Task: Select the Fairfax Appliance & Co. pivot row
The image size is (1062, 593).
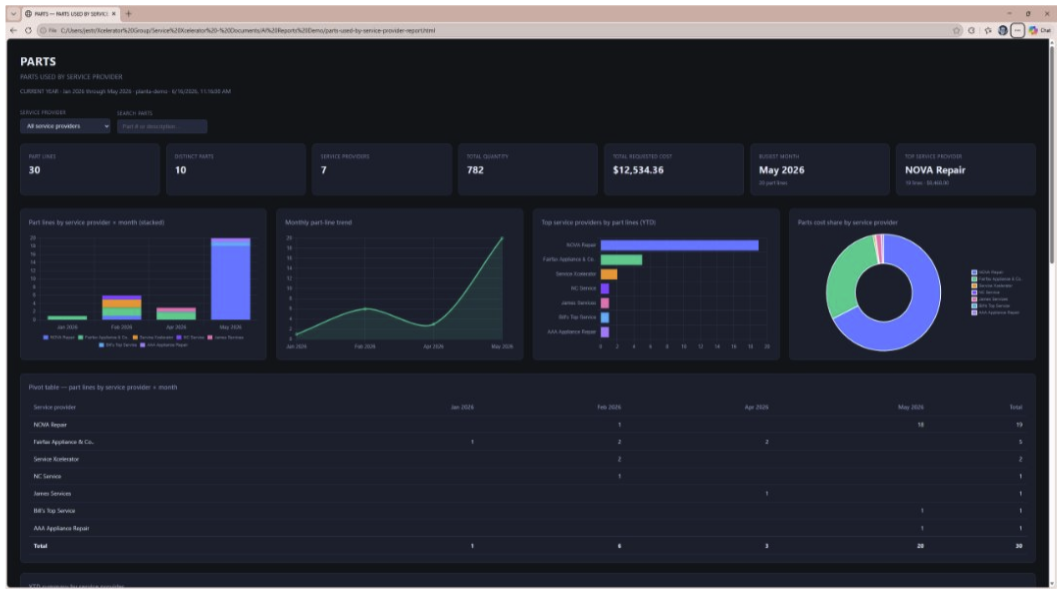Action: coord(528,442)
